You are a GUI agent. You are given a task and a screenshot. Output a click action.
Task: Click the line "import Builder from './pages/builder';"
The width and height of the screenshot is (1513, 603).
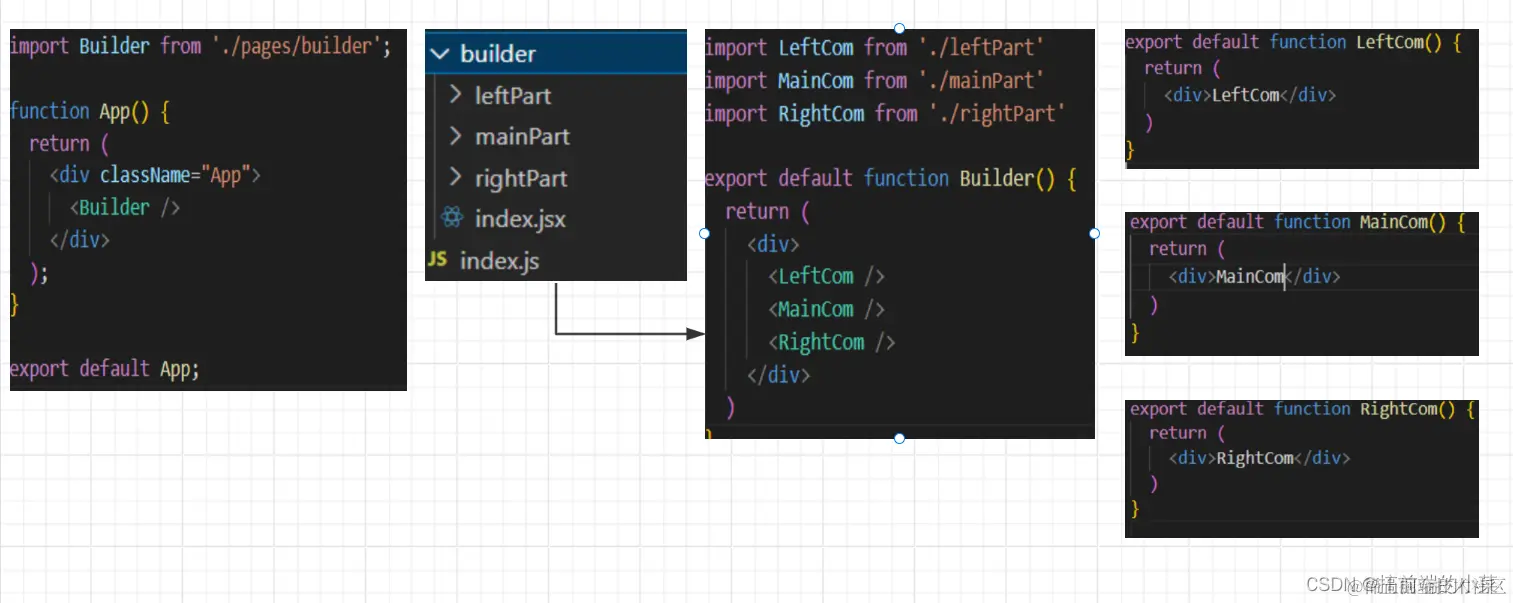[201, 46]
